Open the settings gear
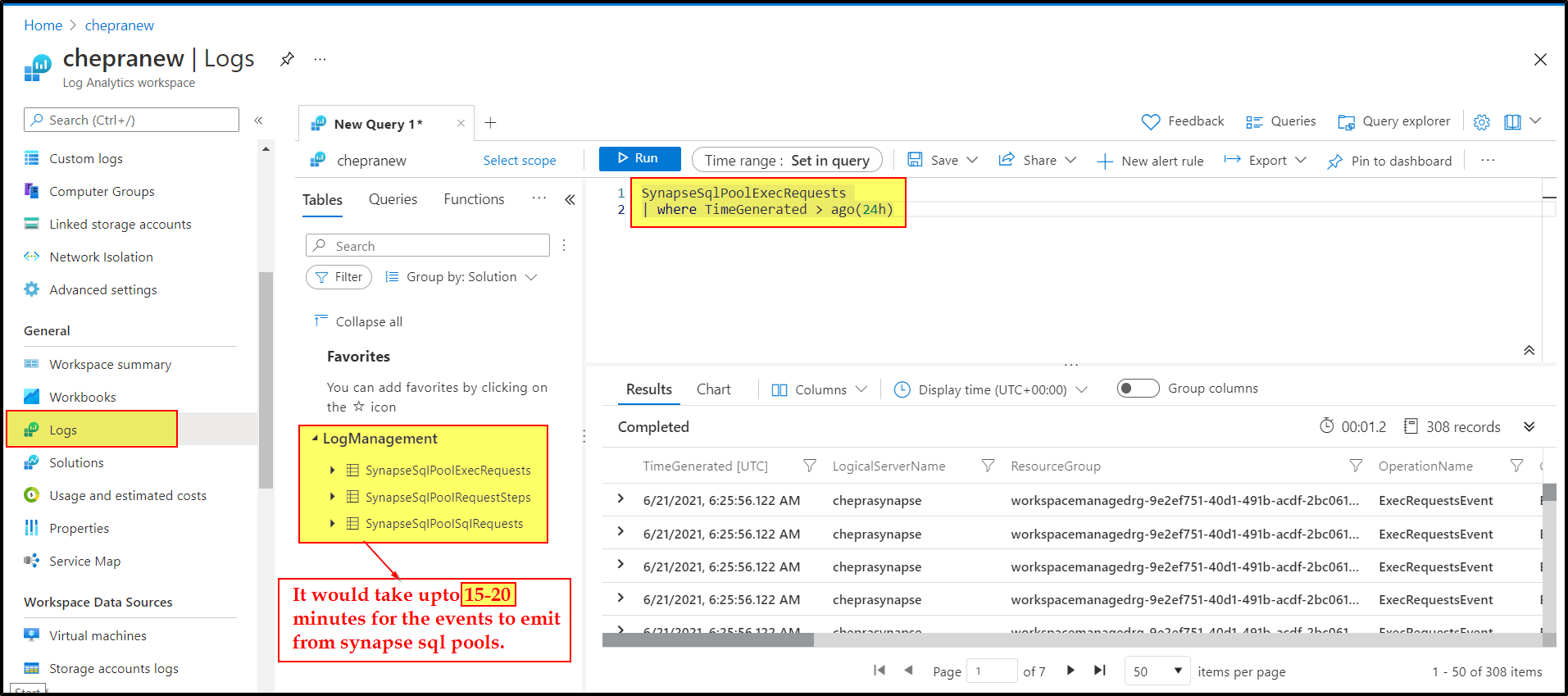This screenshot has height=696, width=1568. click(1481, 122)
